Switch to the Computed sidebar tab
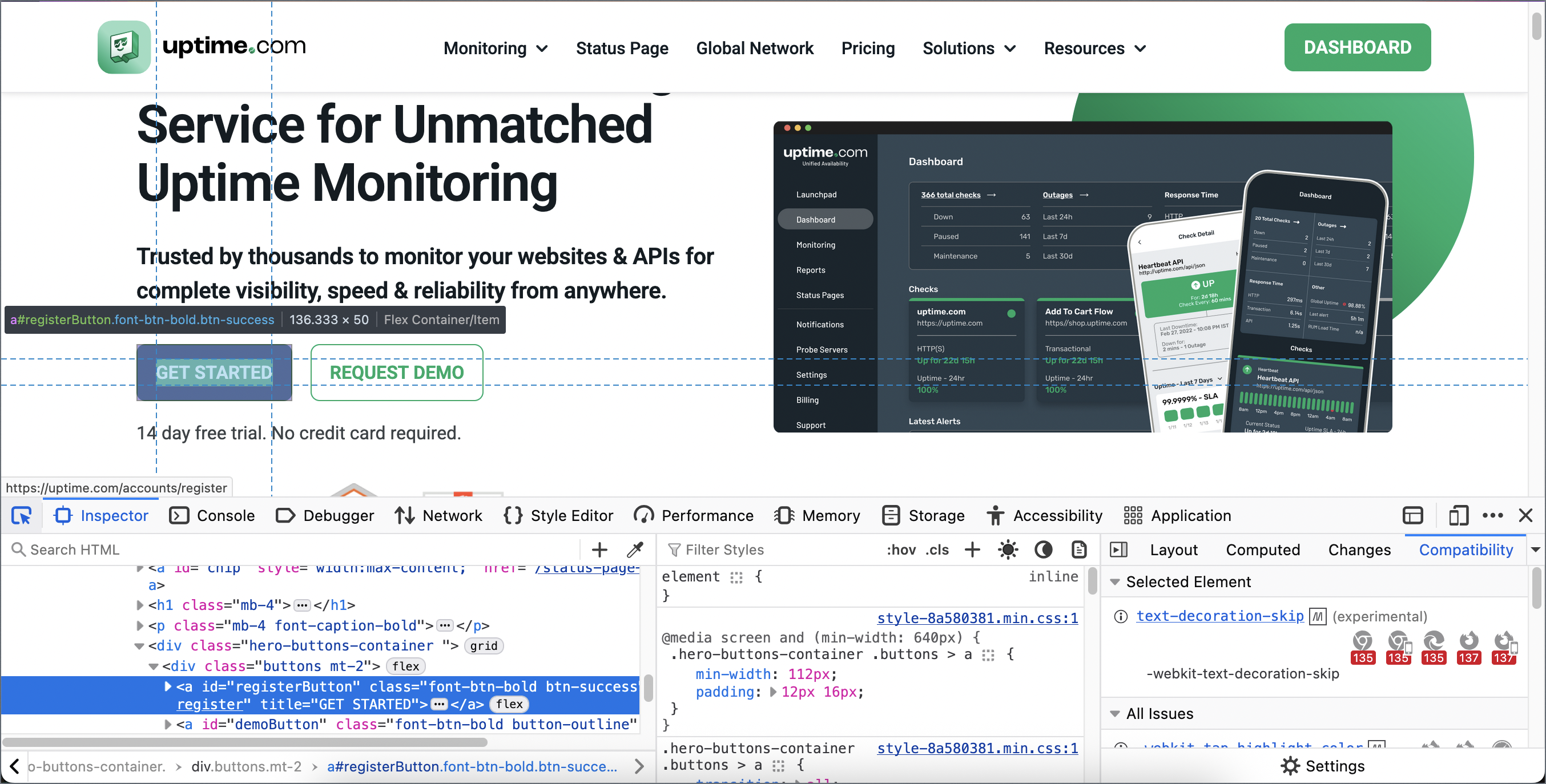 pos(1263,549)
